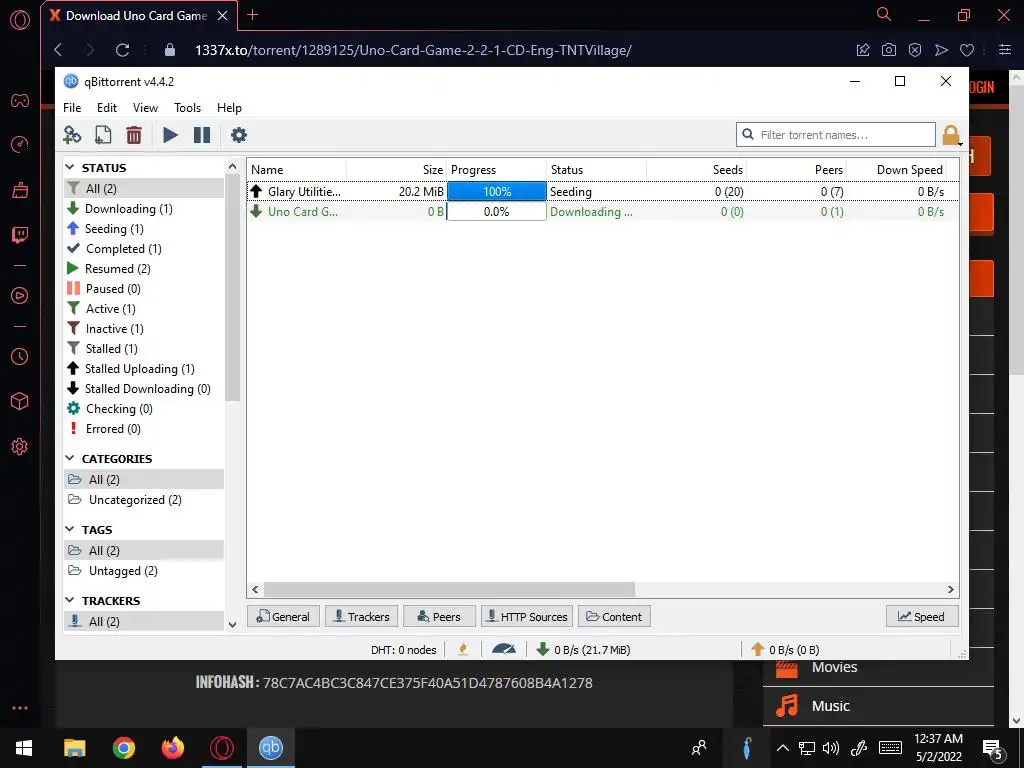Click the red Delete torrent trash icon
Image resolution: width=1024 pixels, height=768 pixels.
[134, 135]
